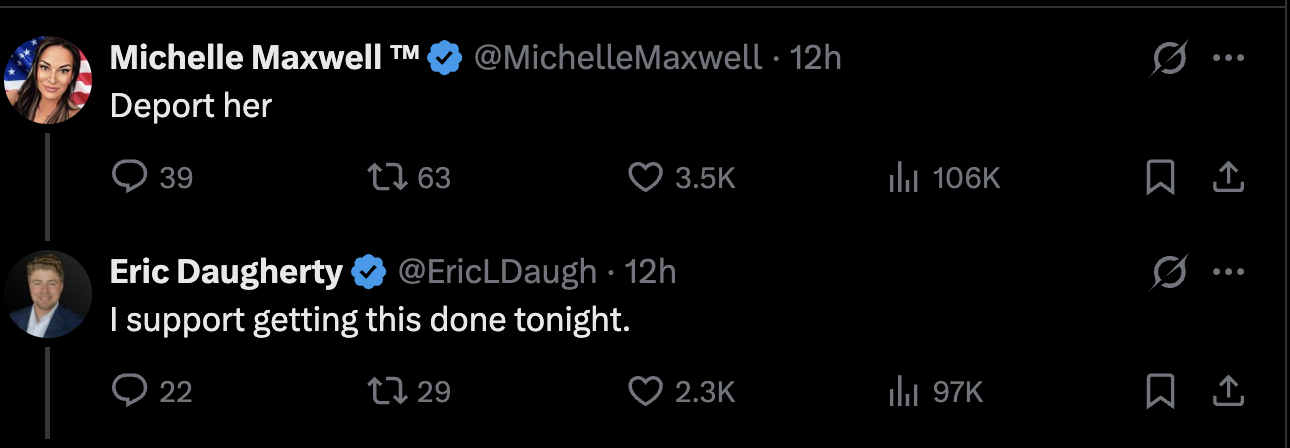Image resolution: width=1290 pixels, height=448 pixels.
Task: Reply to Eric Daugherty's tweet
Action: pos(129,391)
